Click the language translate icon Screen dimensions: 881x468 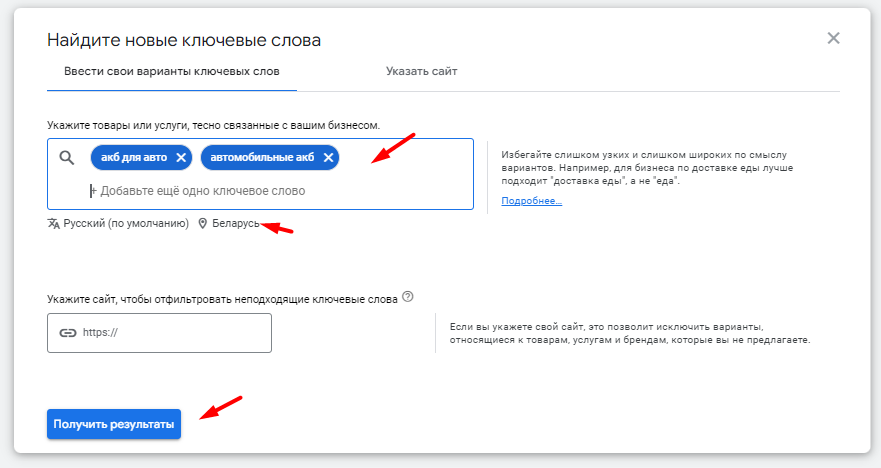53,224
